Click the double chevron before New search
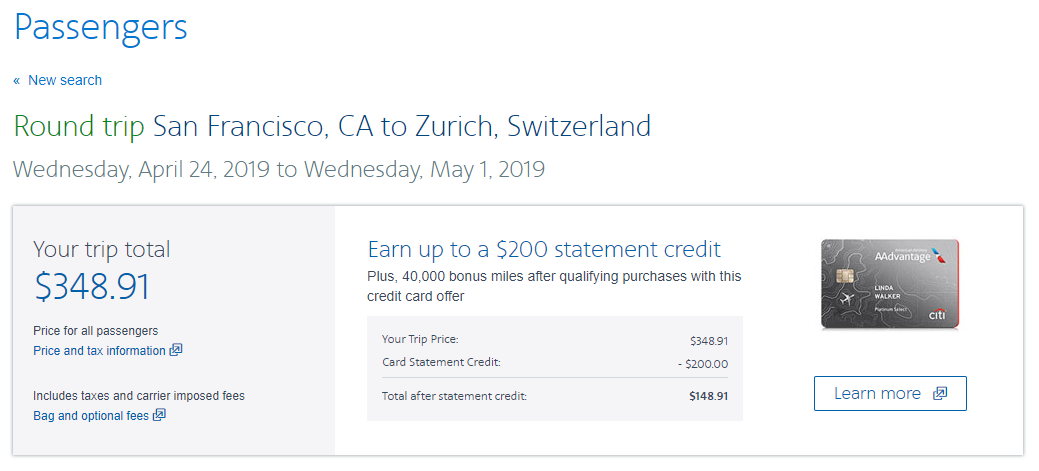1039x471 pixels. tap(17, 80)
